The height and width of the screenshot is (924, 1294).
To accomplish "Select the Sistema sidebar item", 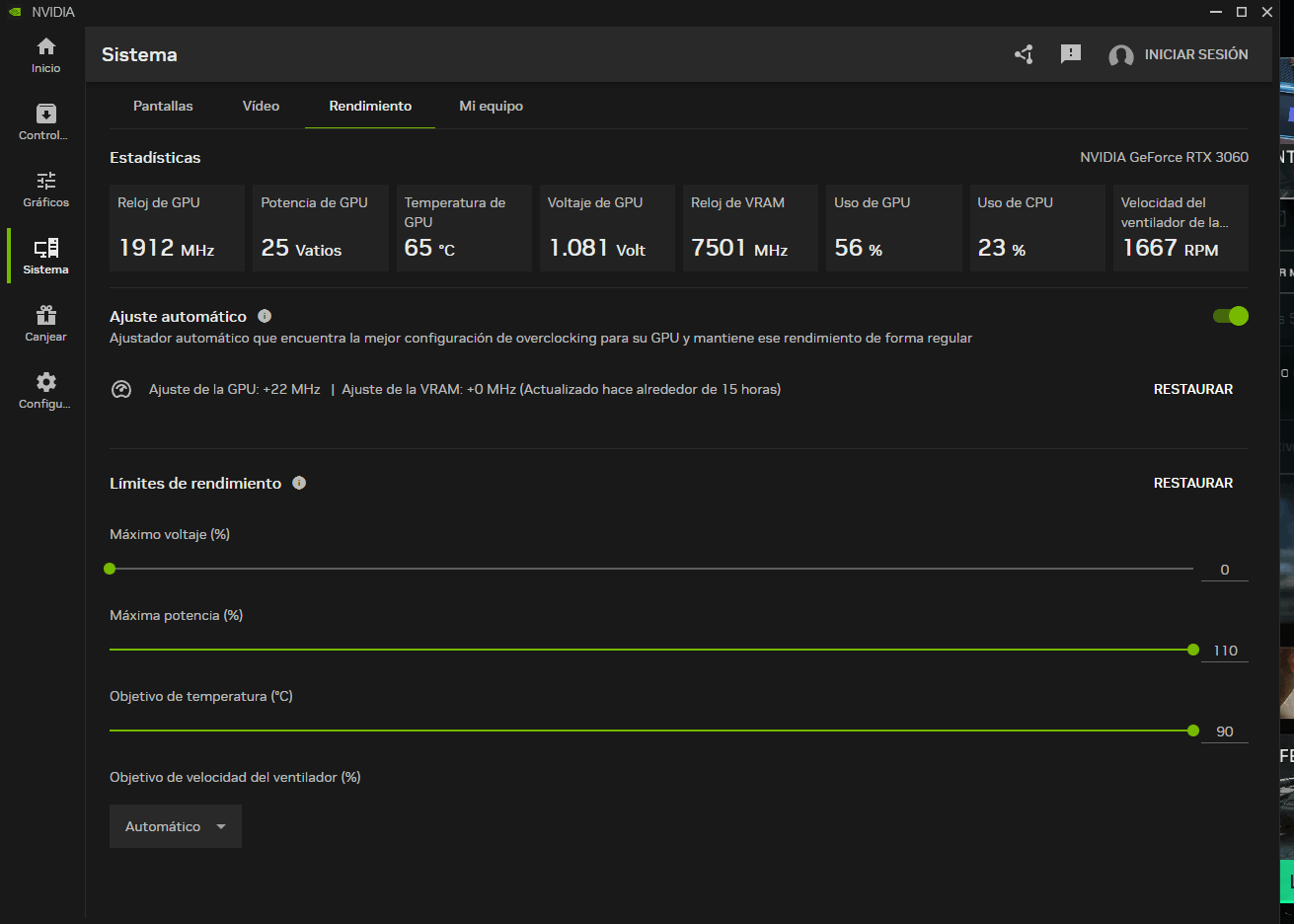I will coord(45,257).
